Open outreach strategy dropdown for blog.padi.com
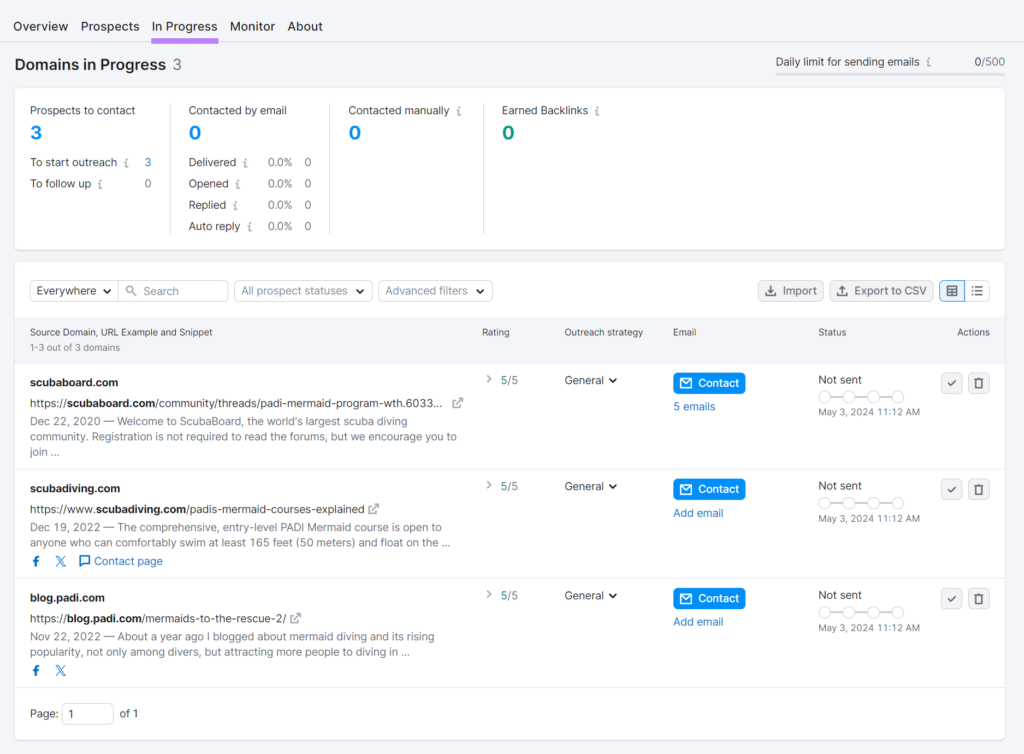 [x=590, y=596]
